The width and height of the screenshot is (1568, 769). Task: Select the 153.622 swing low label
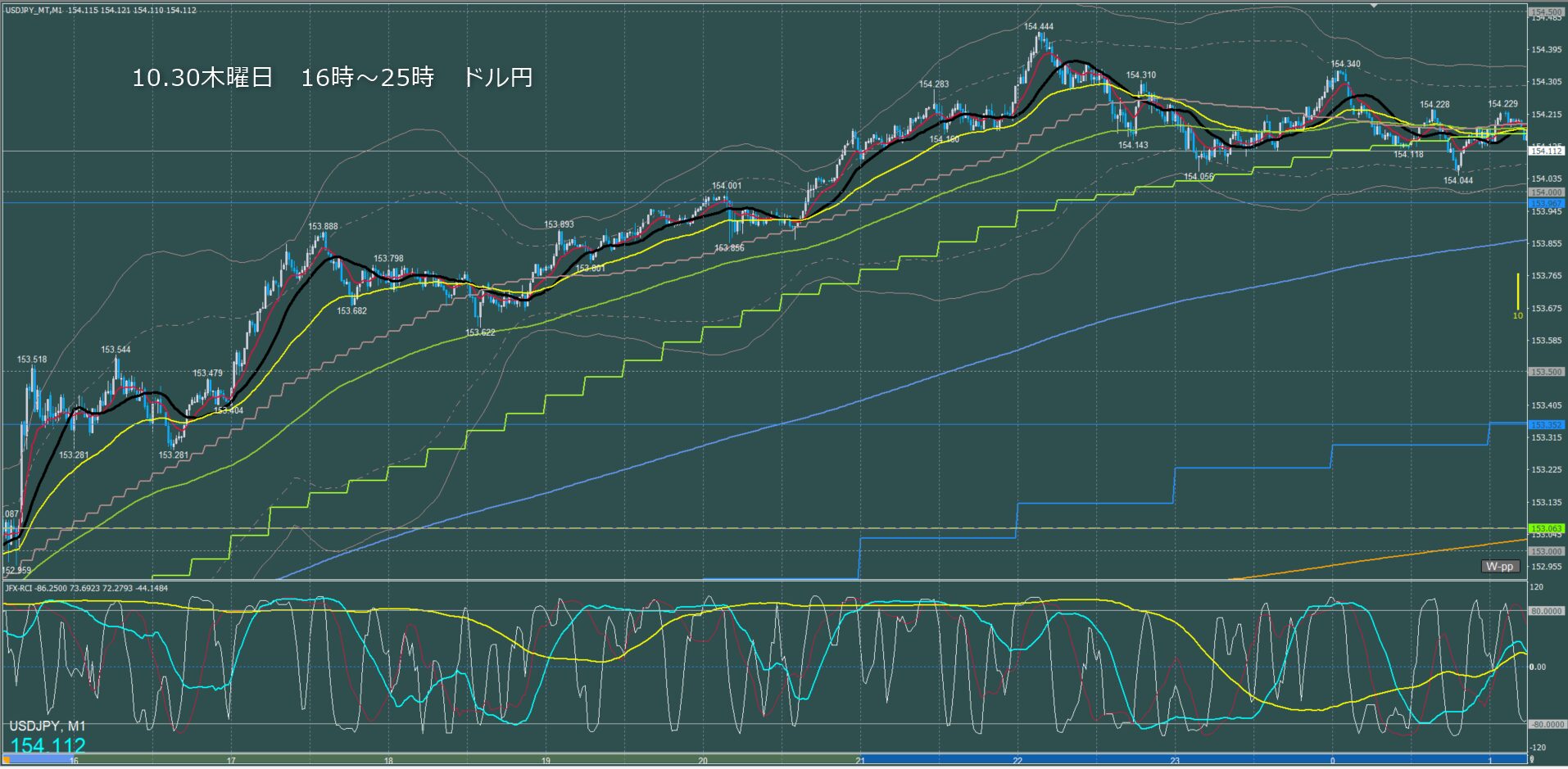[x=480, y=332]
